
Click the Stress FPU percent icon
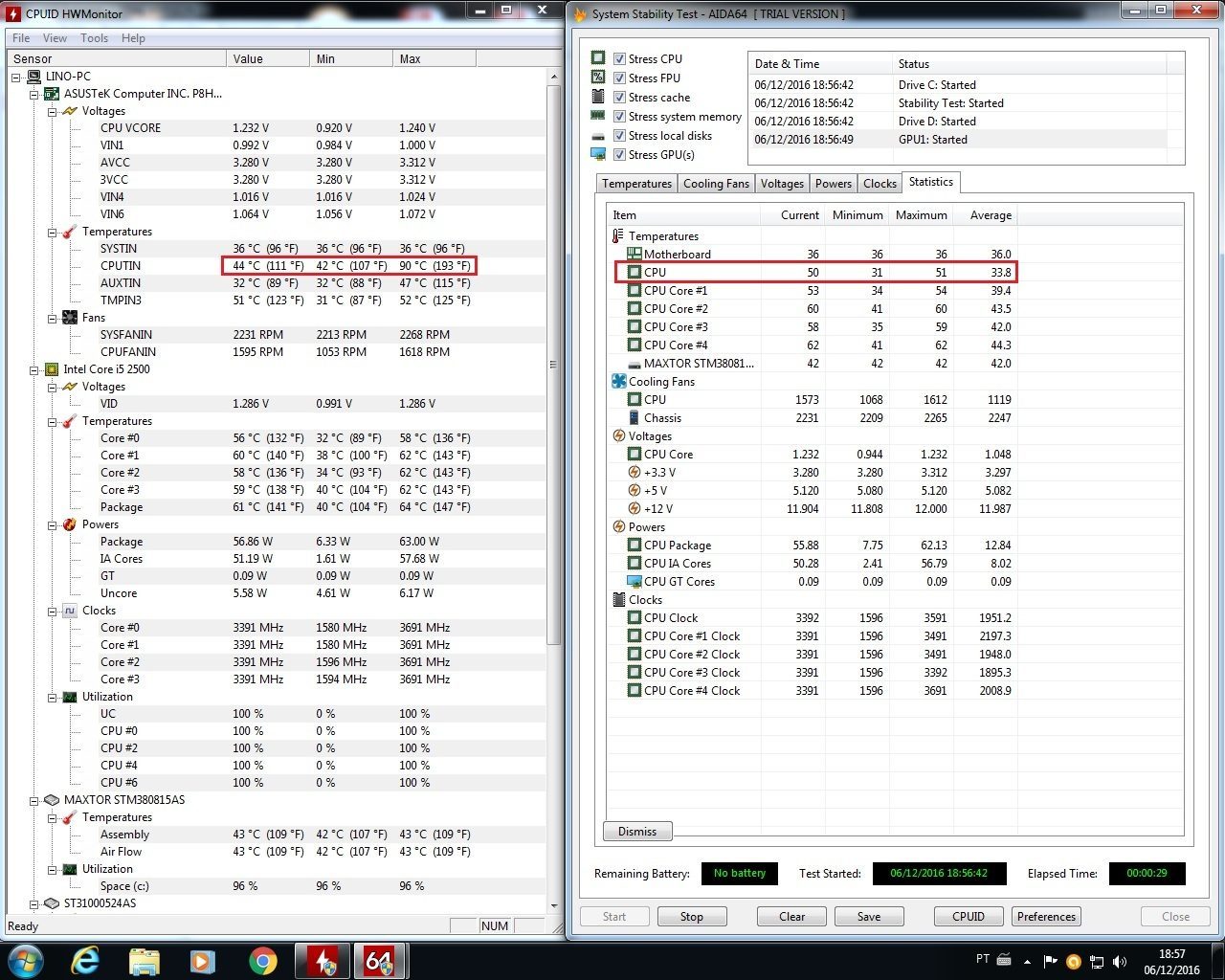click(x=598, y=78)
